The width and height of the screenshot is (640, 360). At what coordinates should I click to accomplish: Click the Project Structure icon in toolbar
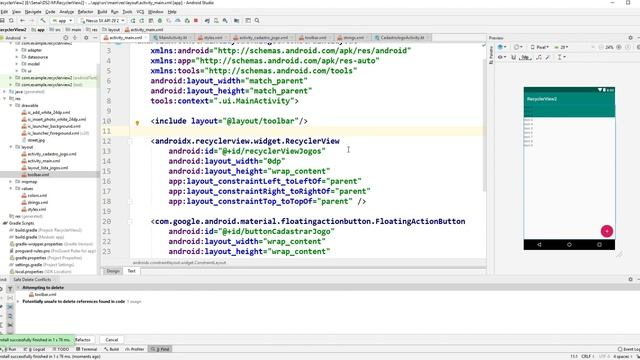[236, 20]
